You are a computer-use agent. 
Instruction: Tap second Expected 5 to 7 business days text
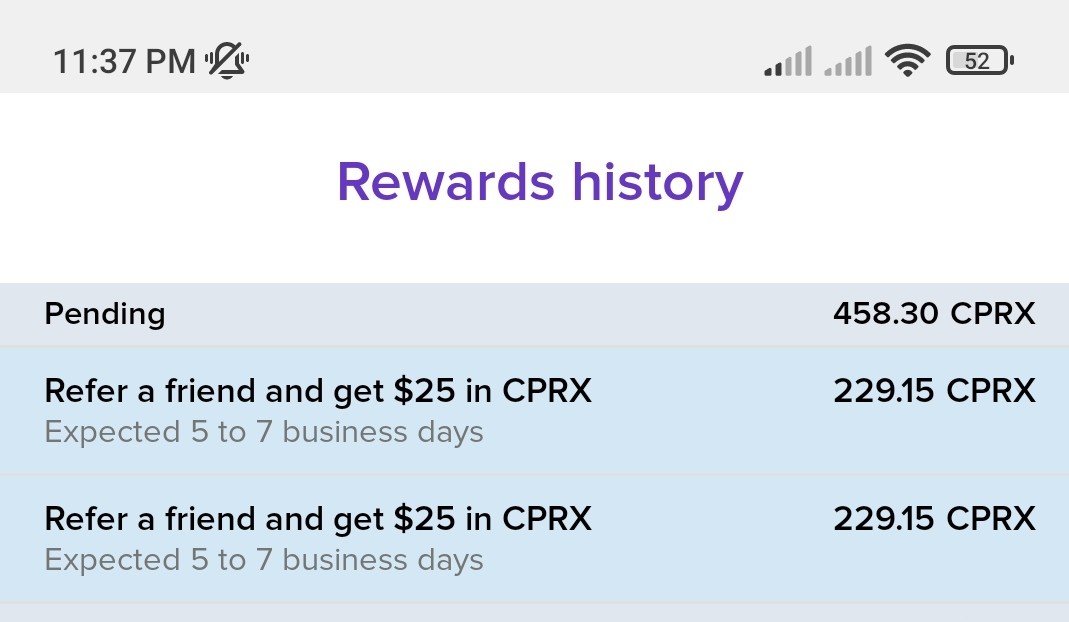[x=264, y=561]
